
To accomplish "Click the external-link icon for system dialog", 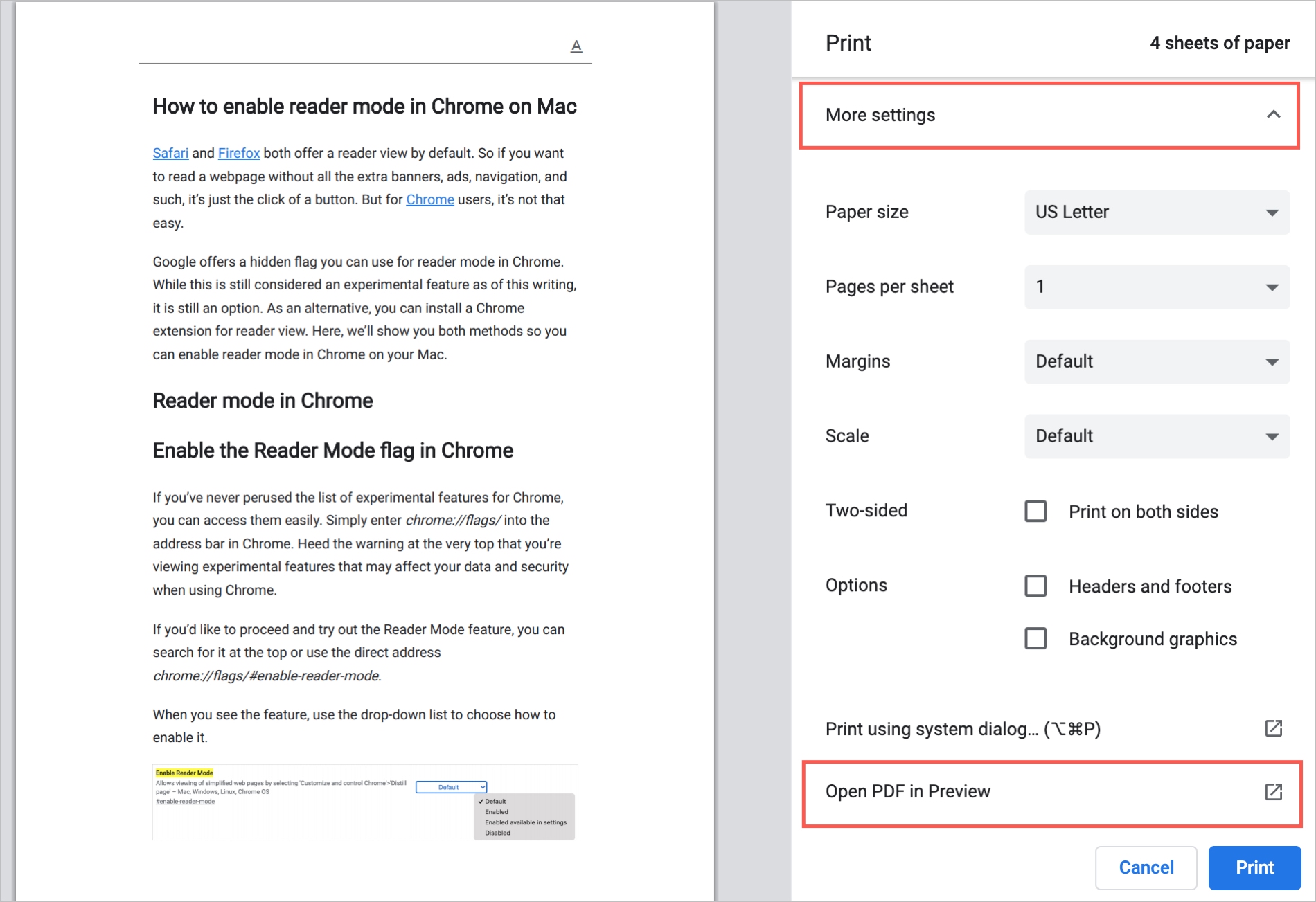I will [1273, 728].
